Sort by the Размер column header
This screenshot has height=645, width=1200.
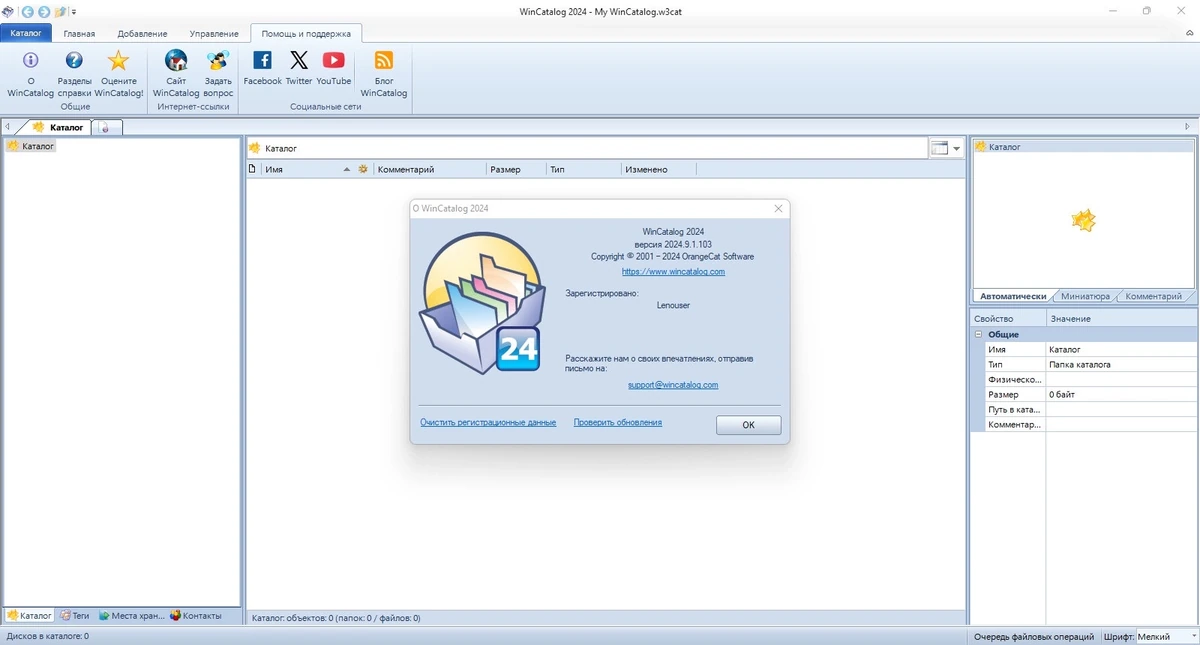[516, 169]
